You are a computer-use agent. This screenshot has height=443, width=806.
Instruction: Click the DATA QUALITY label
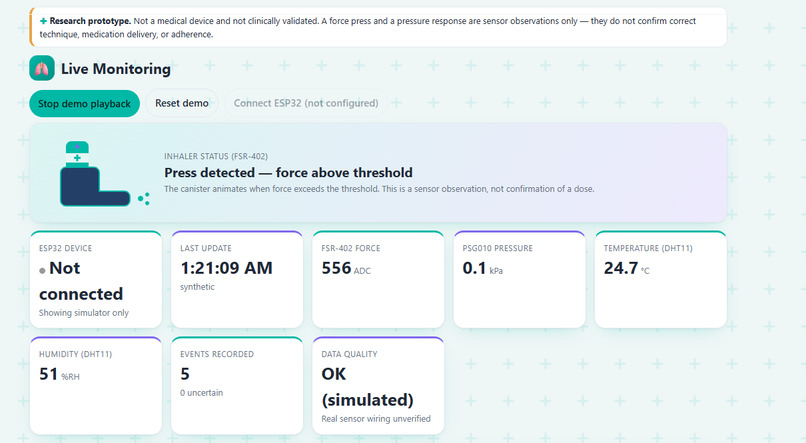349,354
